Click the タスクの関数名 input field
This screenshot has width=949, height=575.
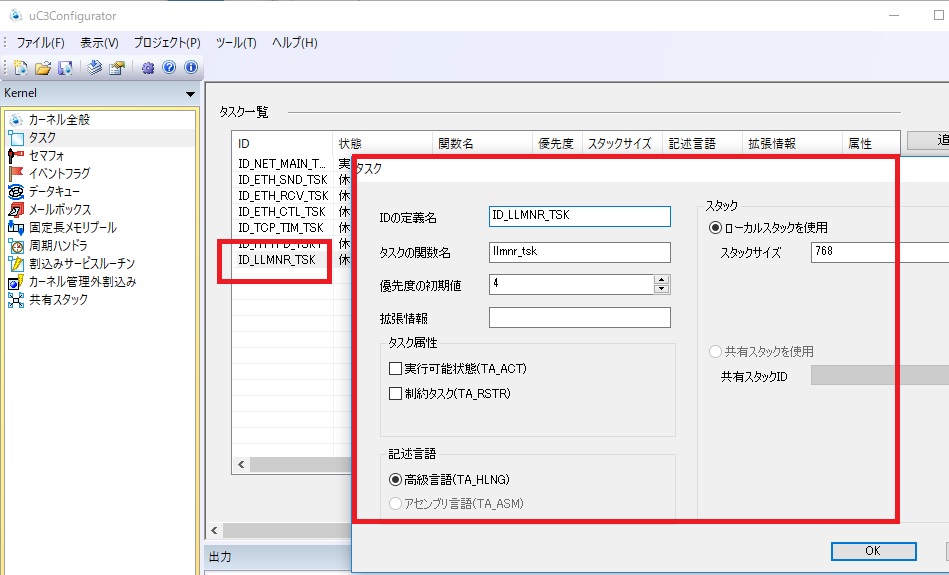579,252
